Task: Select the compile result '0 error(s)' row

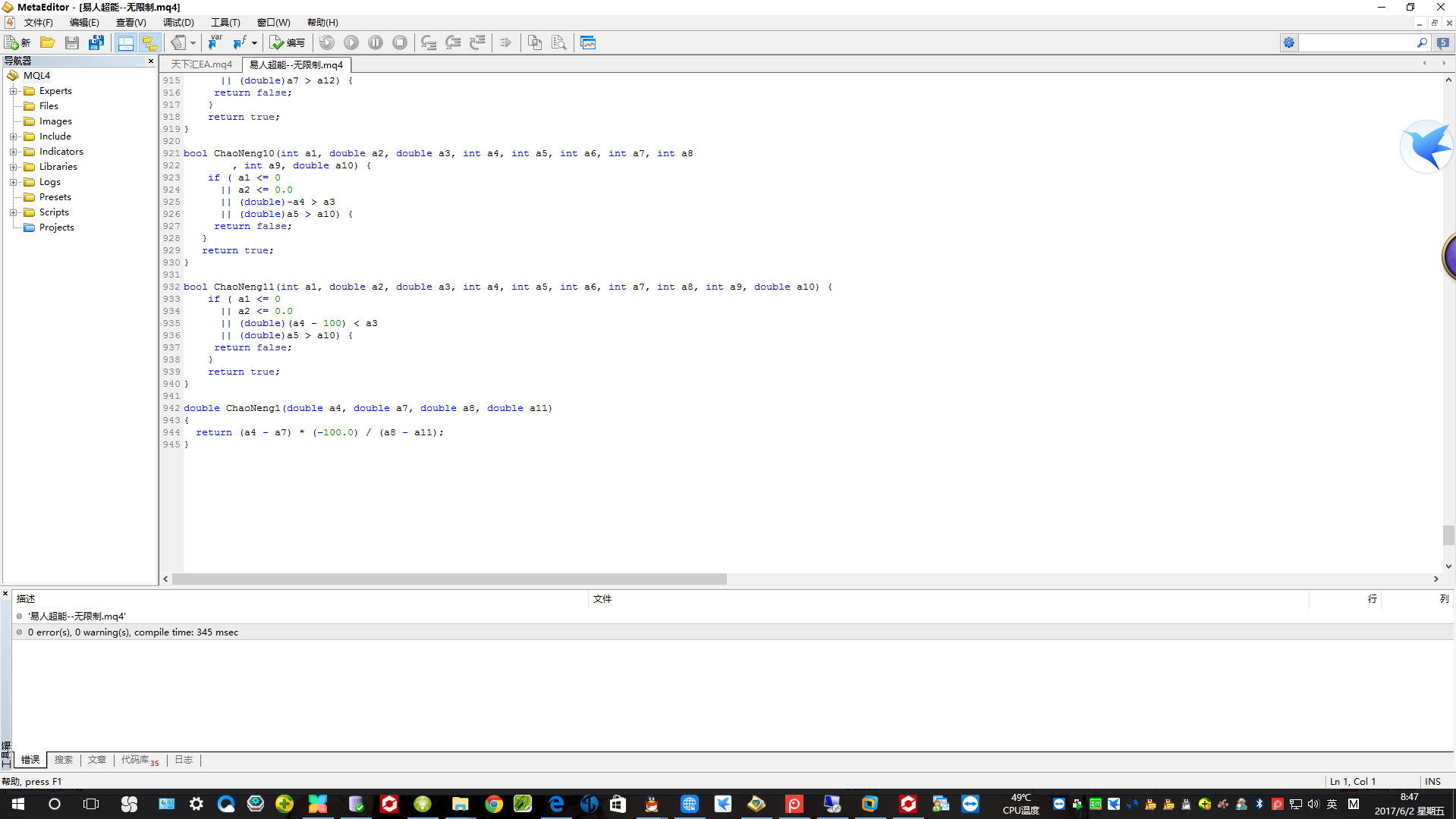Action: [x=732, y=632]
